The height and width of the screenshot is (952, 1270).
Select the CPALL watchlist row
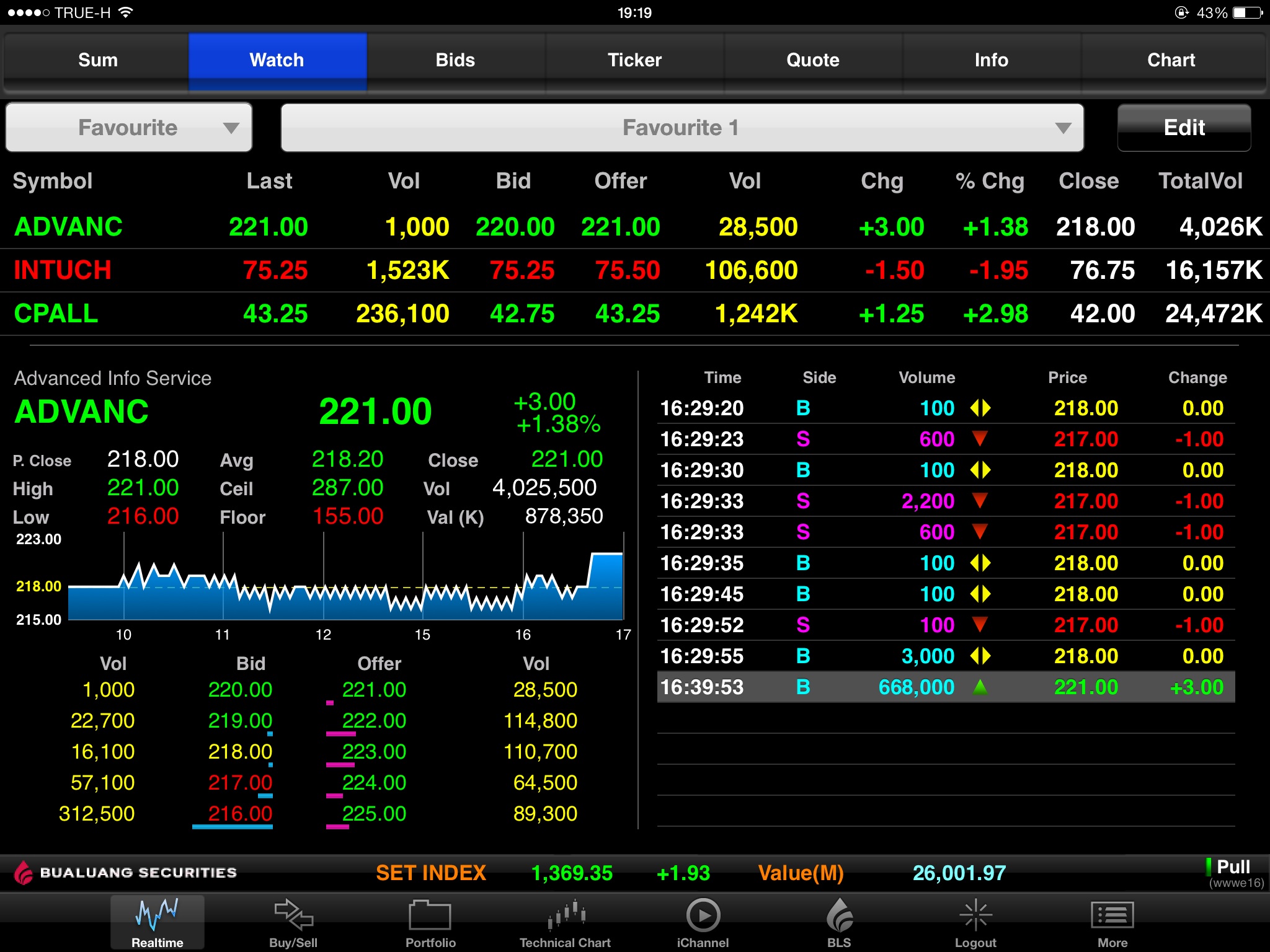(x=635, y=314)
